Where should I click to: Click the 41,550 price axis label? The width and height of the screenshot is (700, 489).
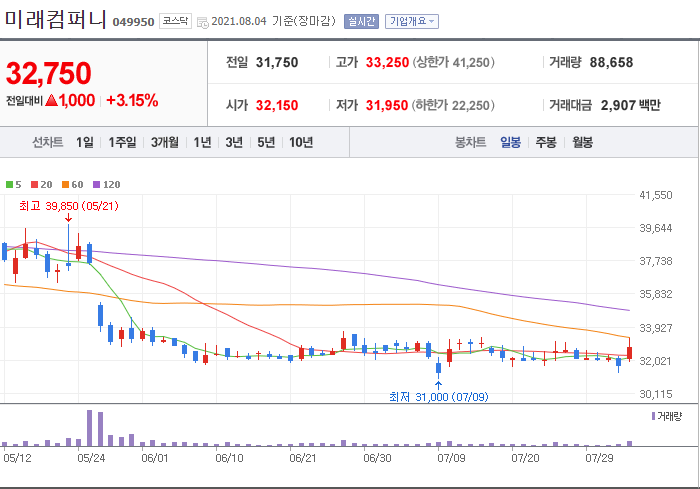pyautogui.click(x=656, y=195)
